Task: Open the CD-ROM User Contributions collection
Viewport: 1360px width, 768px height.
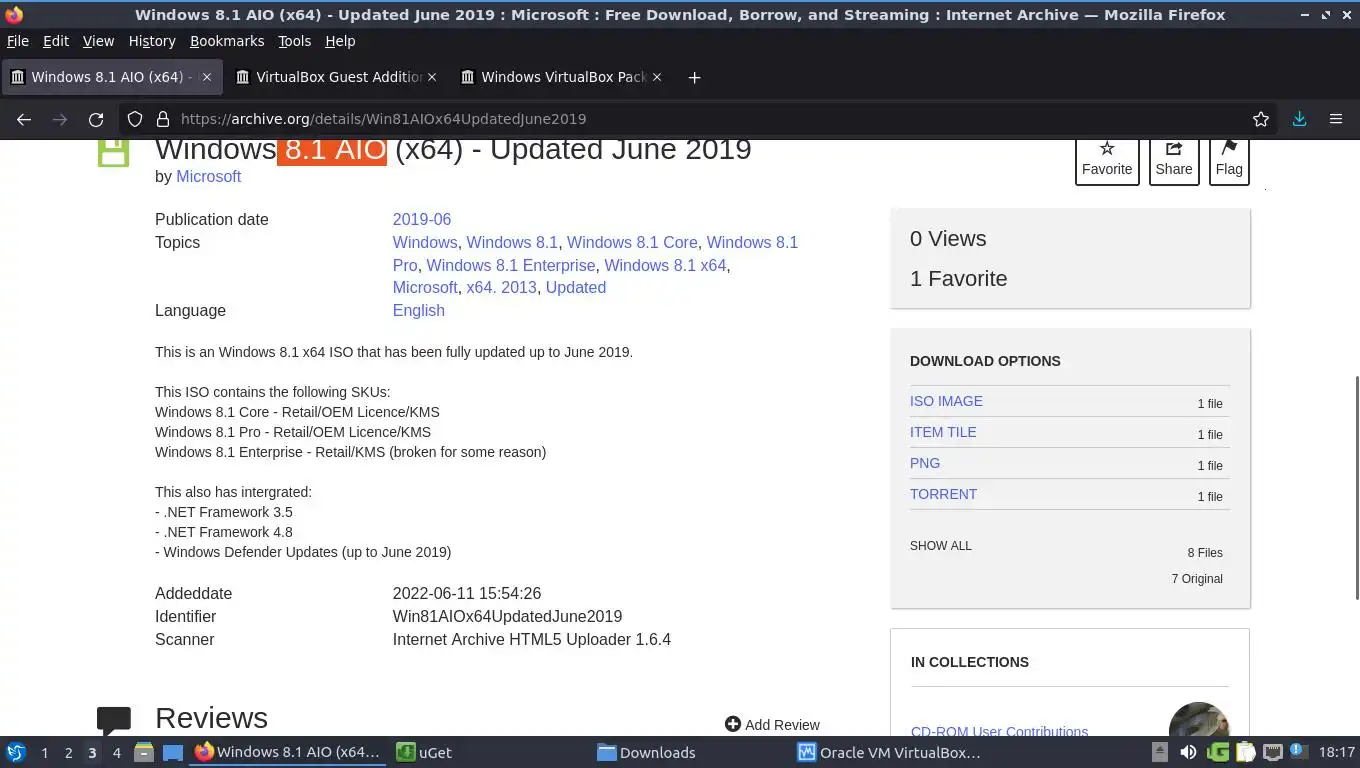Action: 999,732
